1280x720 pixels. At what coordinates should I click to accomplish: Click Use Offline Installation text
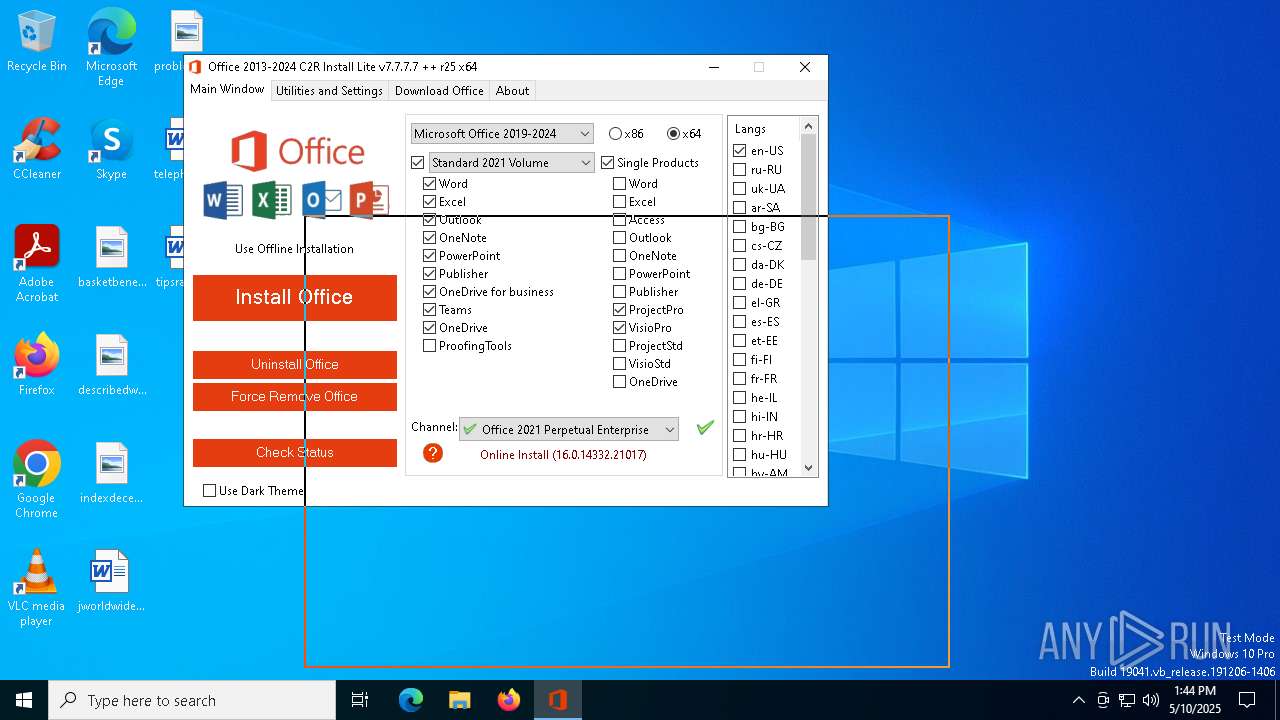294,248
